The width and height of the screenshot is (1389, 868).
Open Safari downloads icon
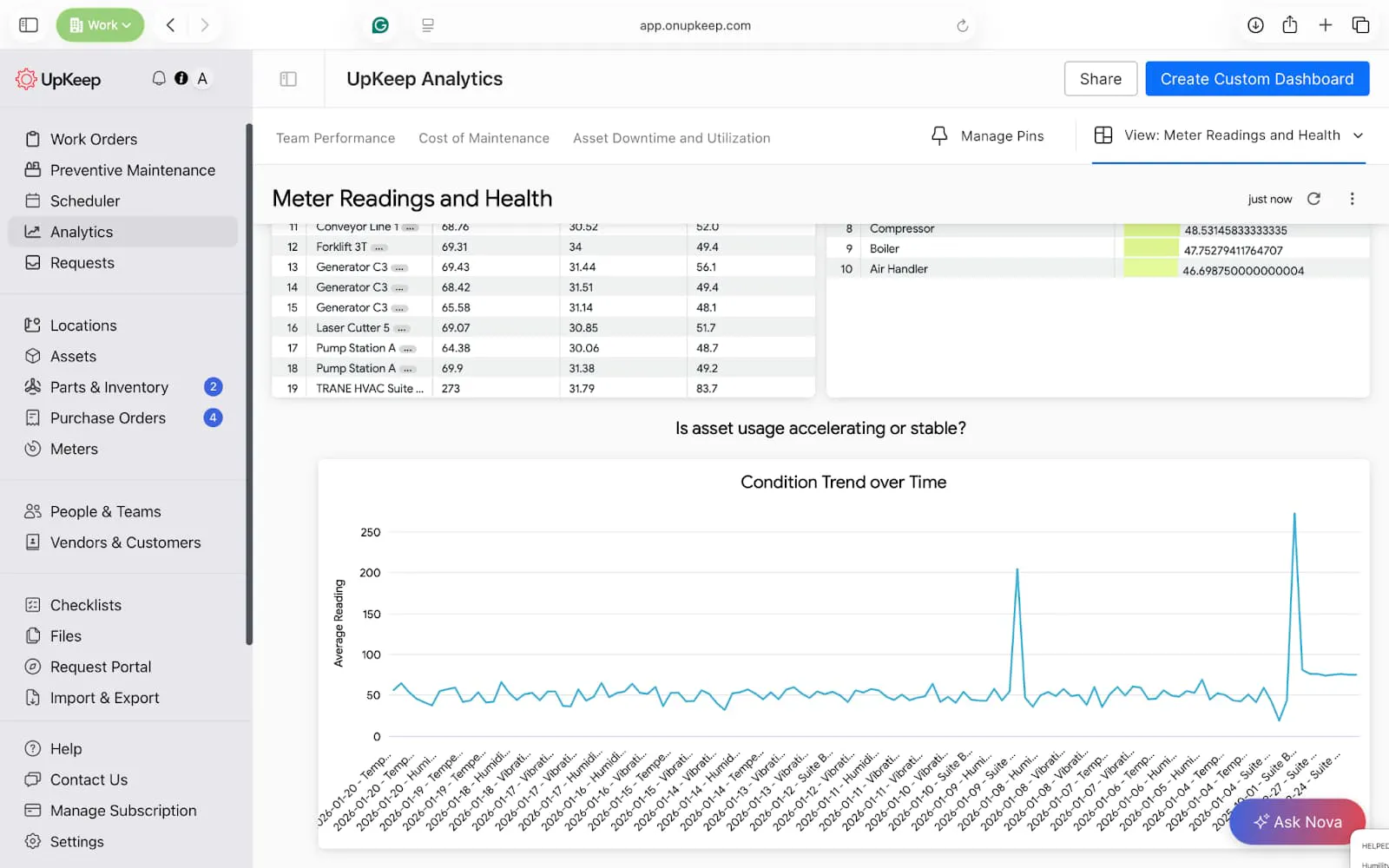(x=1255, y=25)
